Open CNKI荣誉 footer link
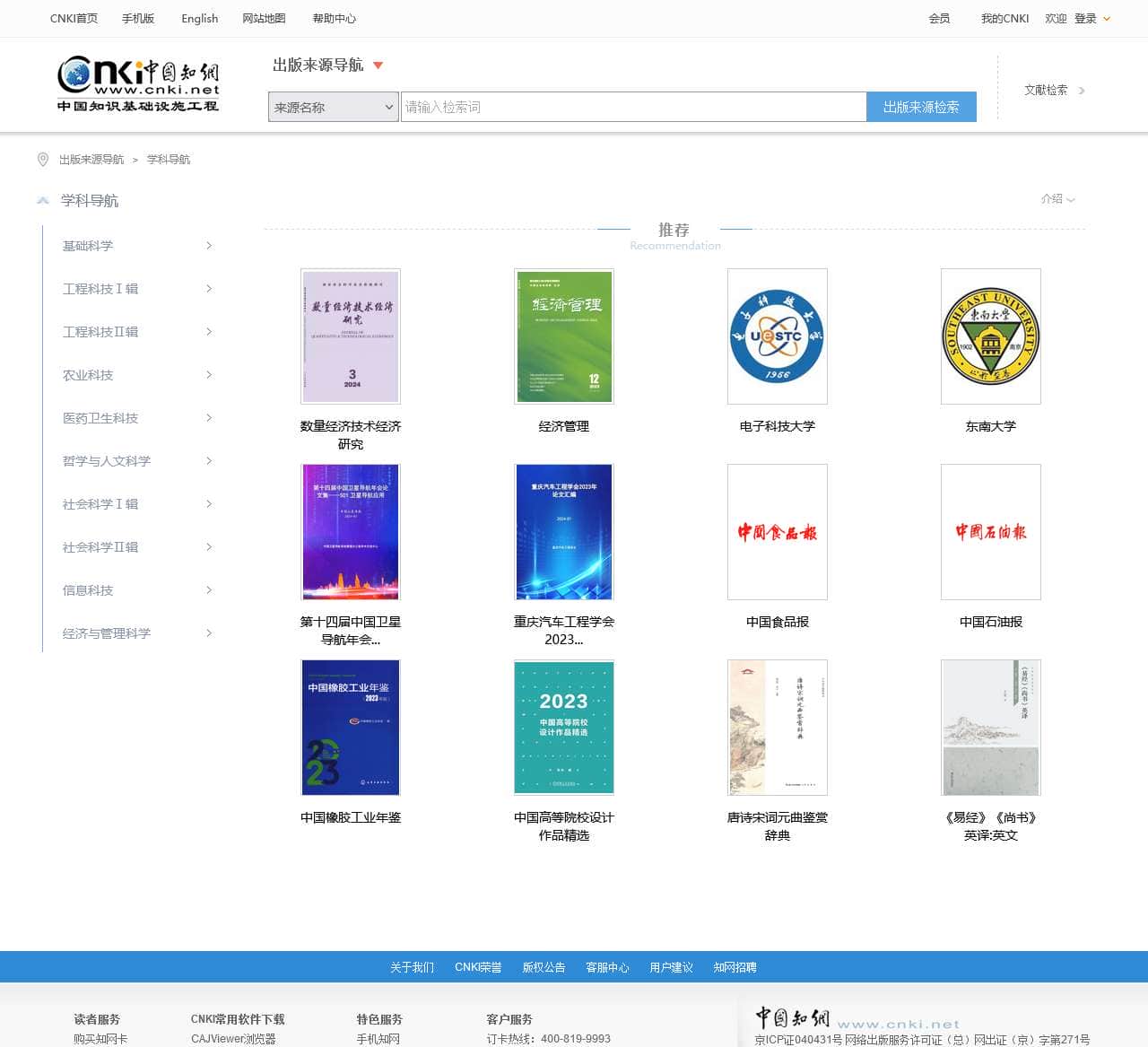The width and height of the screenshot is (1148, 1047). 478,967
